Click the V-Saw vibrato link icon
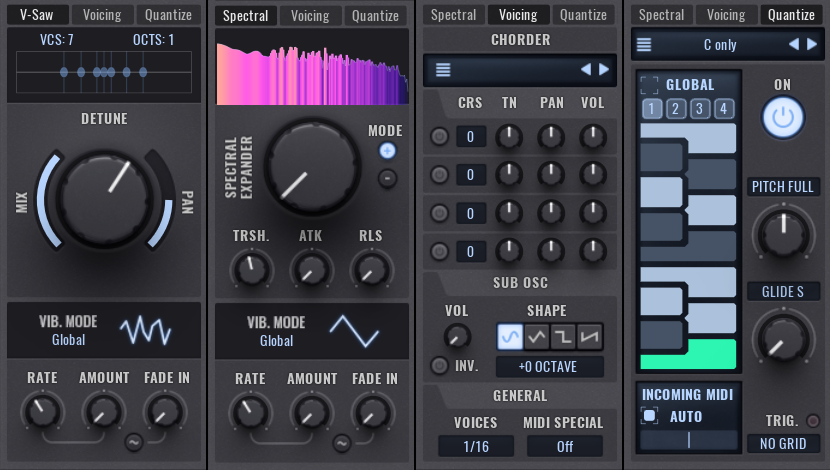 pyautogui.click(x=133, y=443)
